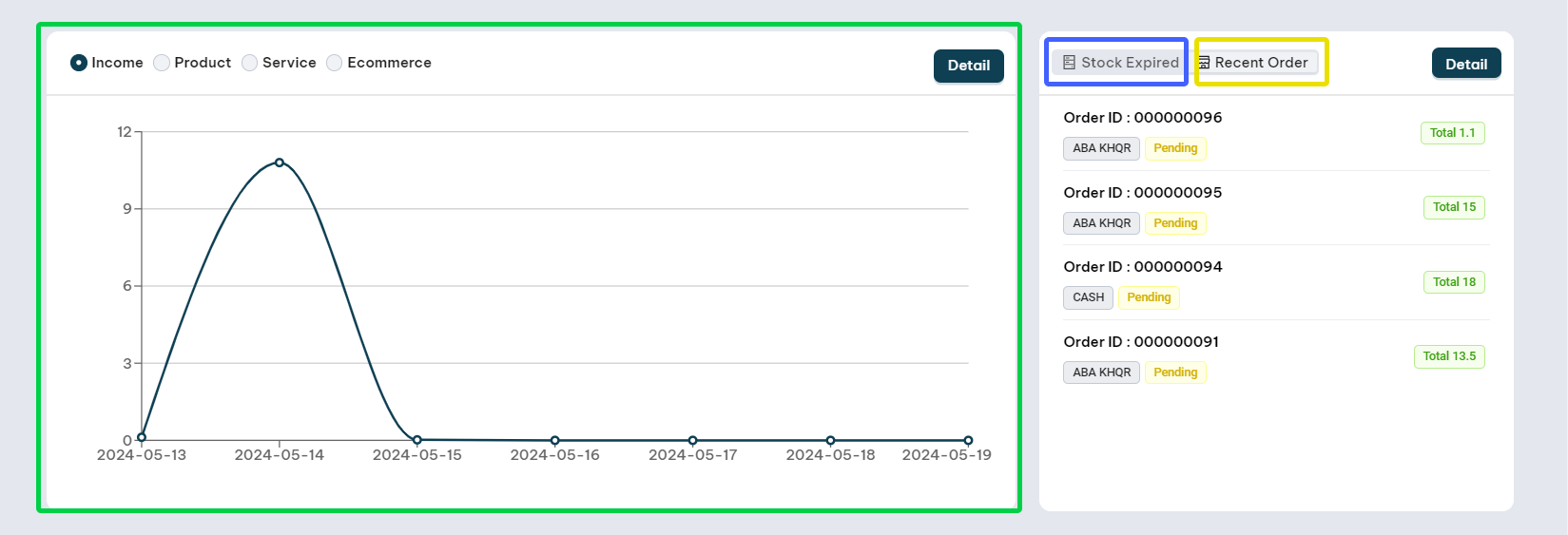The image size is (1568, 535).
Task: Click the Stock Expired document icon
Action: [x=1069, y=63]
